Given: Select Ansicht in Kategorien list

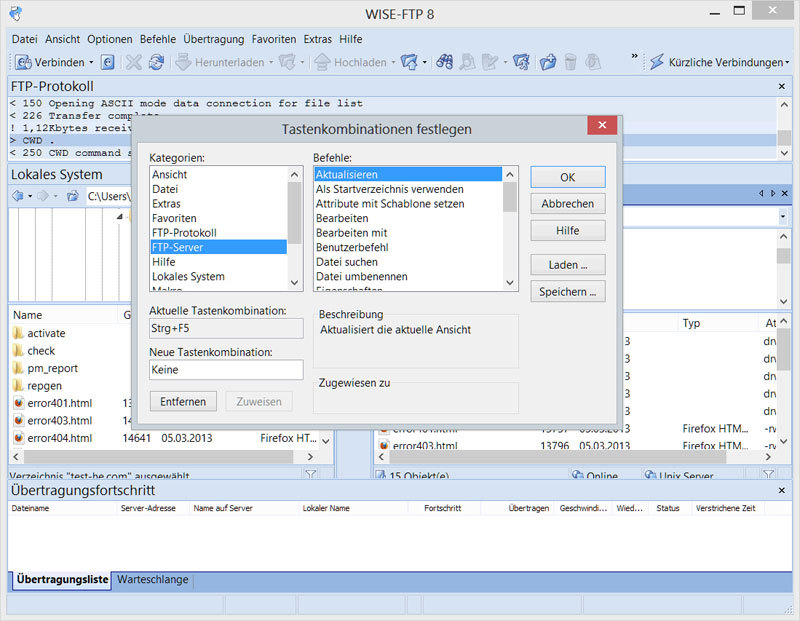Looking at the screenshot, I should tap(218, 175).
